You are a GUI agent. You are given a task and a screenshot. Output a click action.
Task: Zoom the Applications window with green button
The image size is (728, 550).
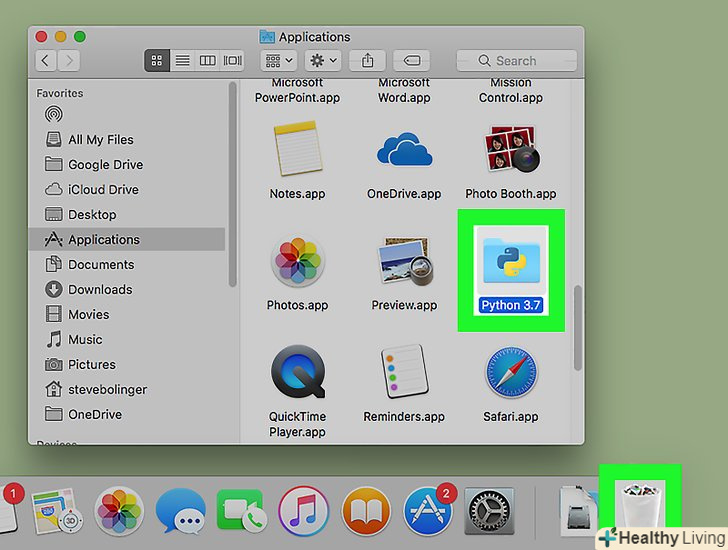[80, 36]
